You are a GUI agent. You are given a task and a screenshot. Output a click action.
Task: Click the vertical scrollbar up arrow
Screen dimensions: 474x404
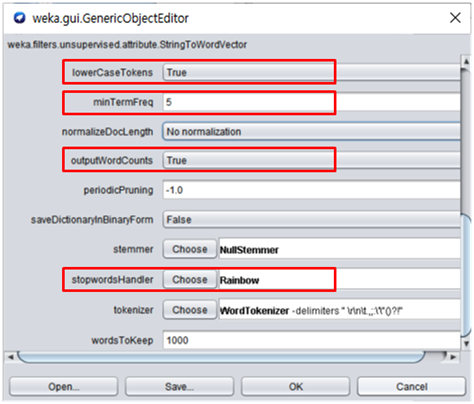coord(466,61)
